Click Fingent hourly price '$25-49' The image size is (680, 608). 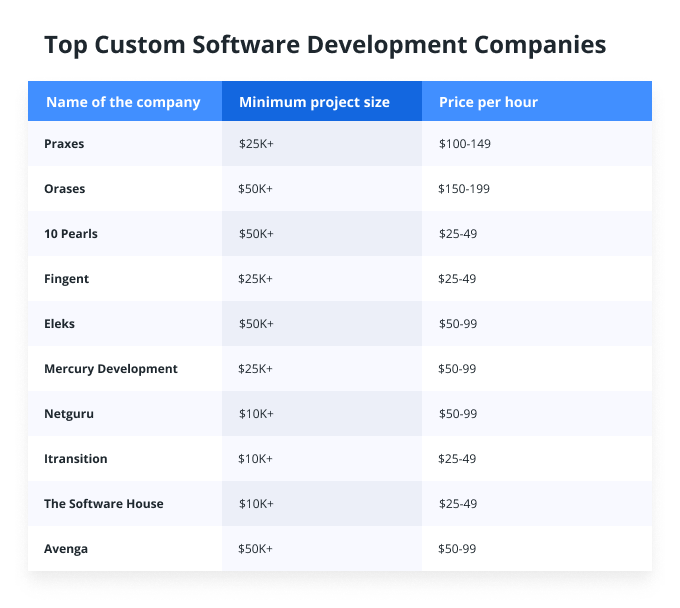click(x=457, y=279)
